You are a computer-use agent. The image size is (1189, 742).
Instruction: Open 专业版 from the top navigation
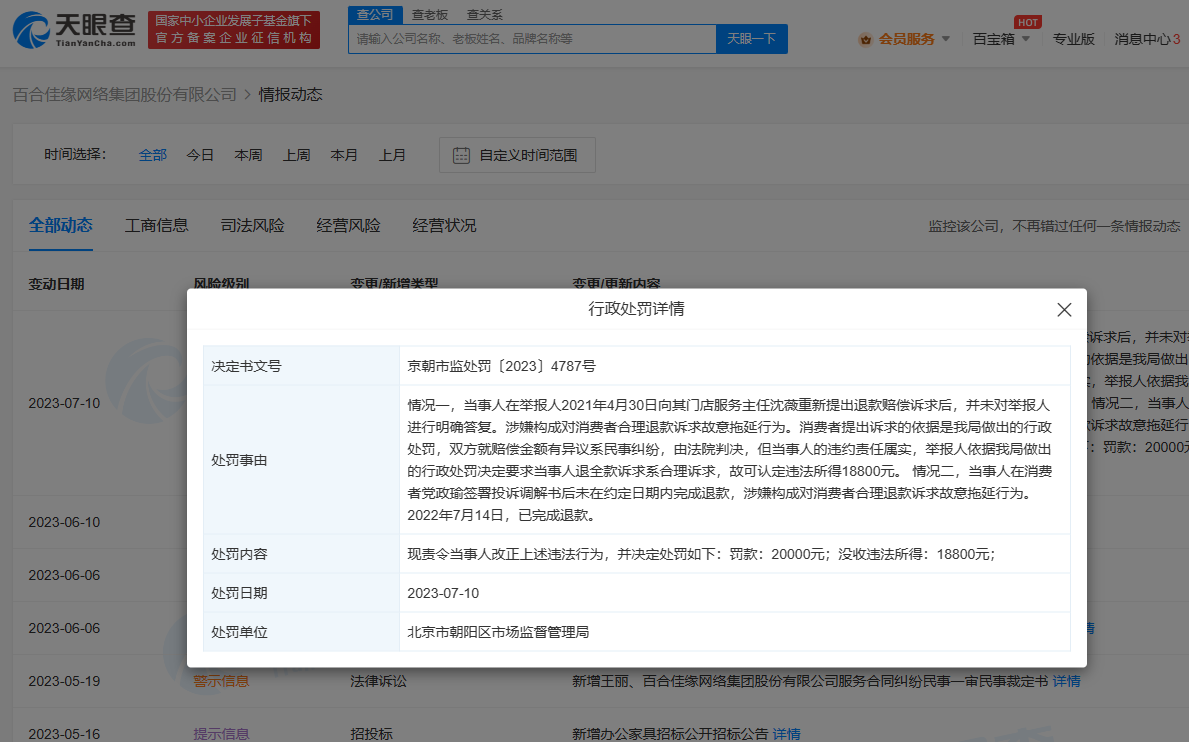[x=1073, y=39]
